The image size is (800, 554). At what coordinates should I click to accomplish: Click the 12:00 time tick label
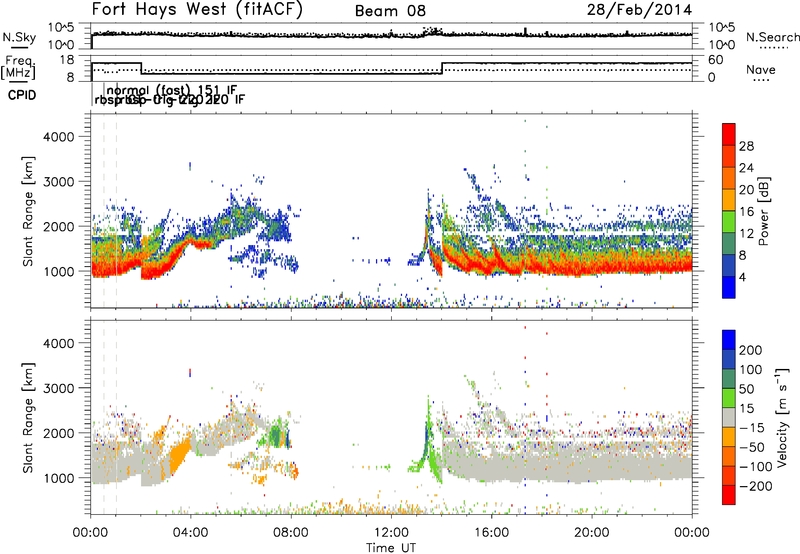(x=391, y=533)
